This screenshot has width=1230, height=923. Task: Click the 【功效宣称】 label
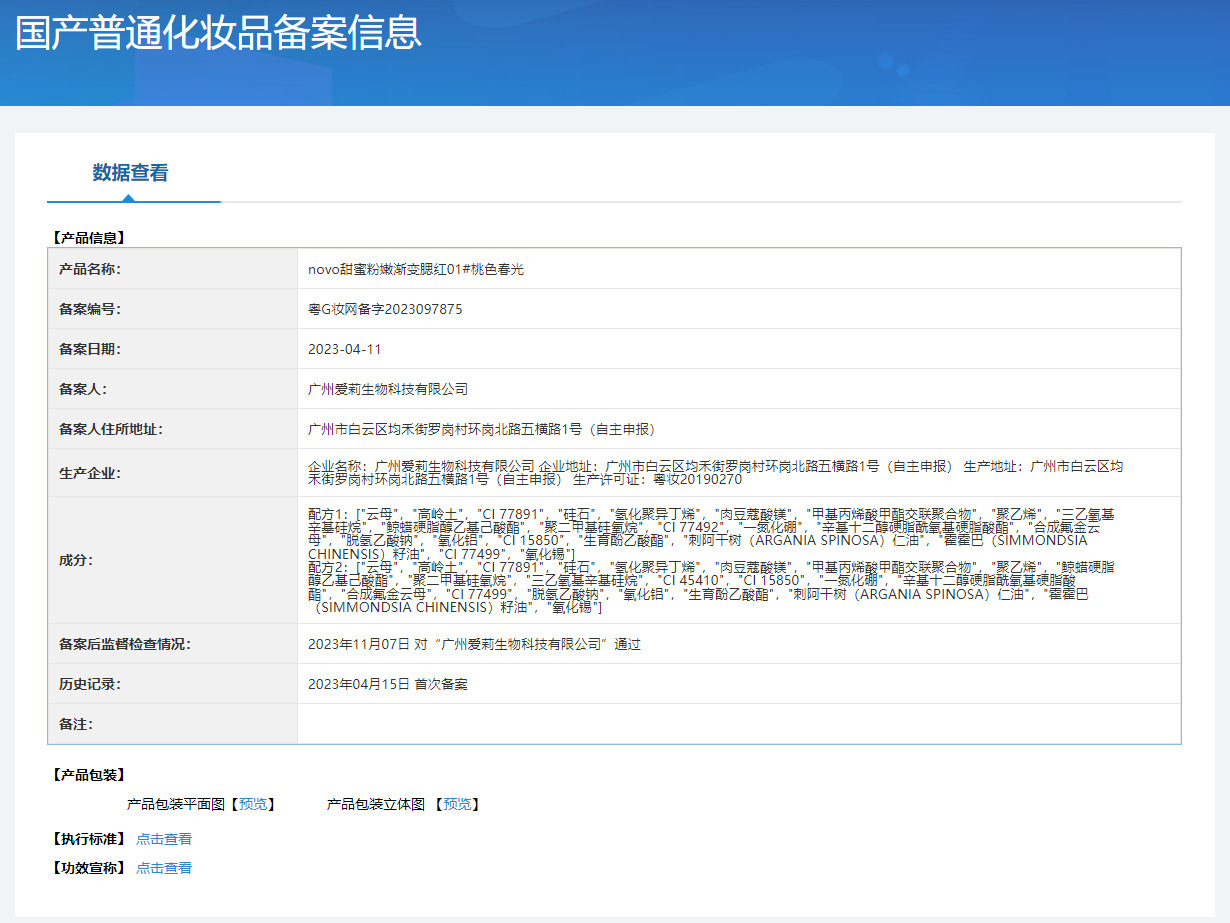coord(88,868)
